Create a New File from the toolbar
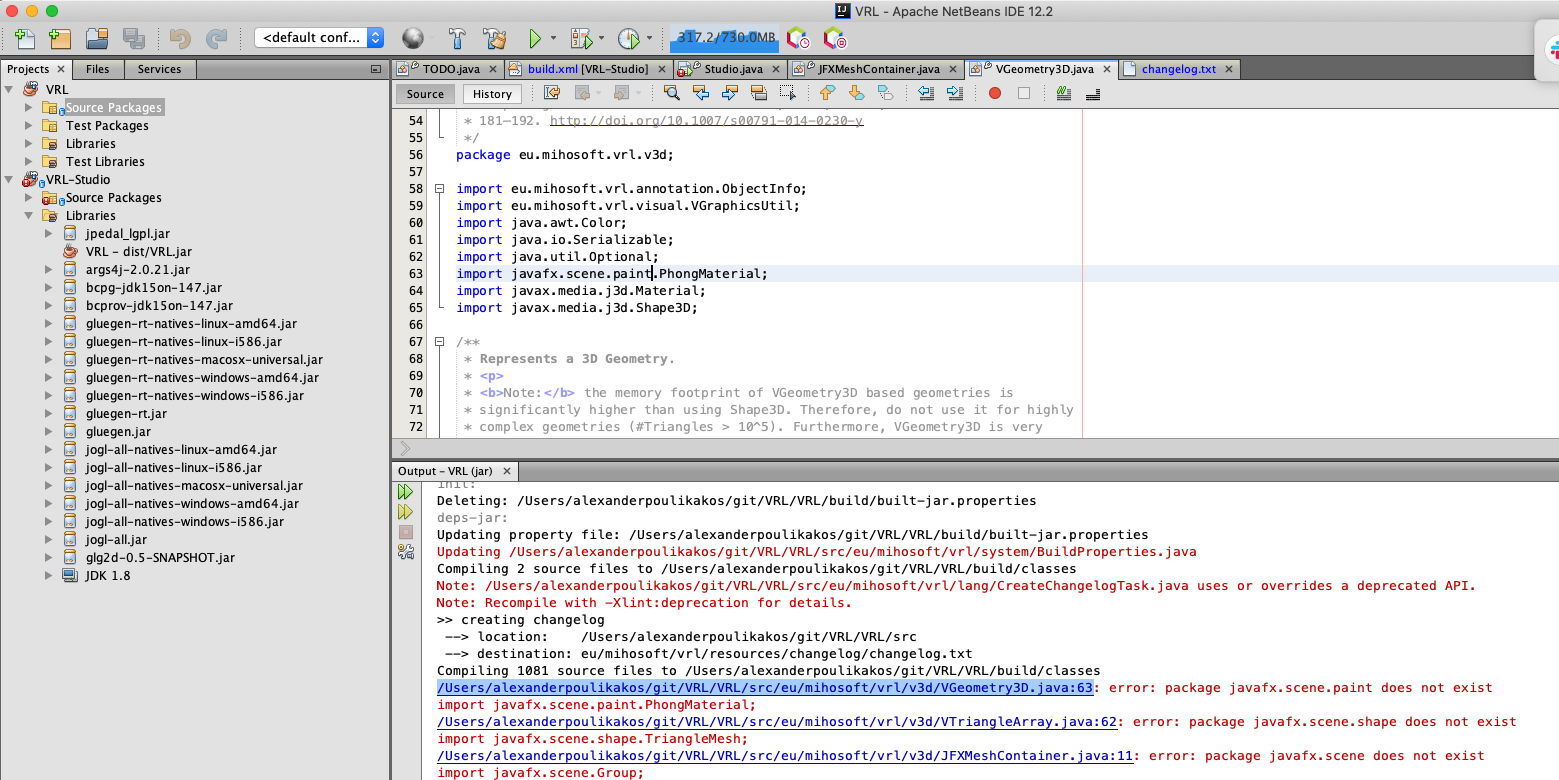 (x=24, y=39)
